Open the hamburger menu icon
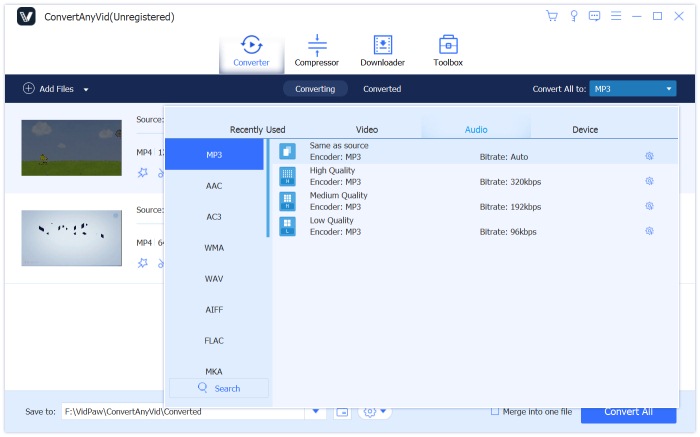 point(616,16)
